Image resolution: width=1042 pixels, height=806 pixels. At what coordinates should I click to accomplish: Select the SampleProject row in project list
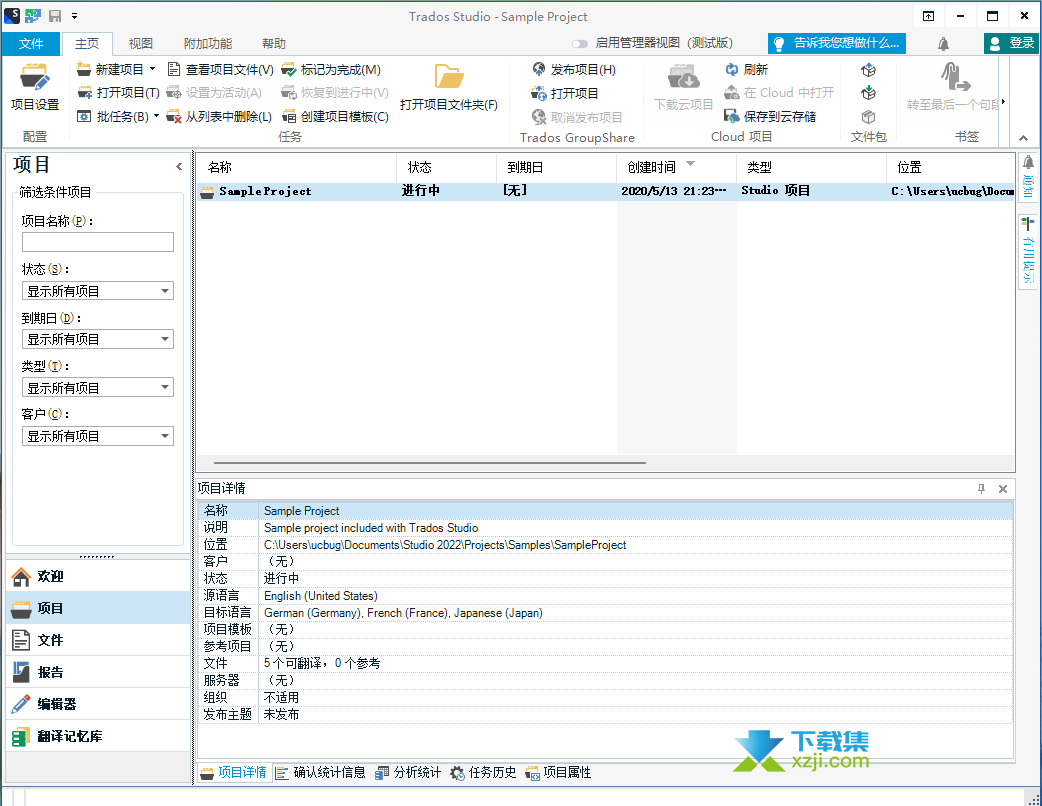click(x=605, y=191)
